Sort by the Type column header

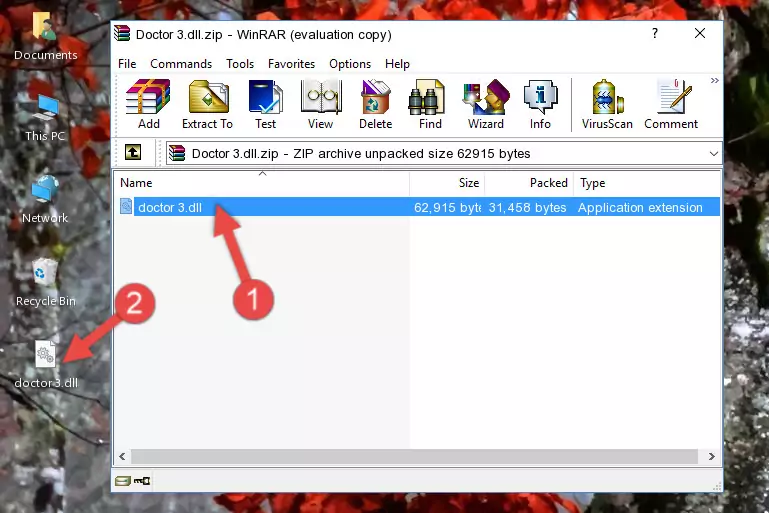click(x=647, y=183)
